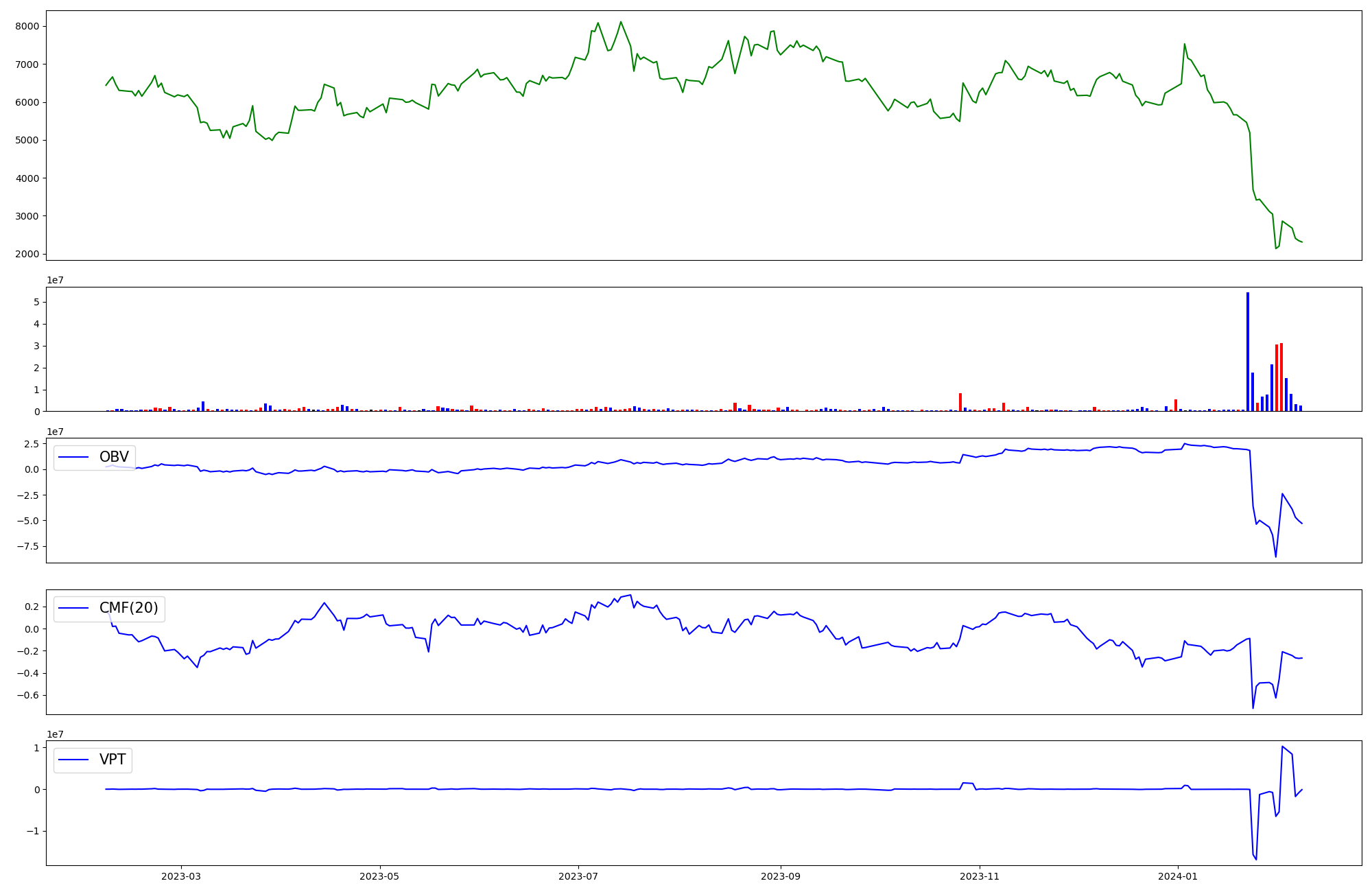Image resolution: width=1372 pixels, height=892 pixels.
Task: Click the -7.5 tick on the OBV axis
Action: (x=28, y=546)
